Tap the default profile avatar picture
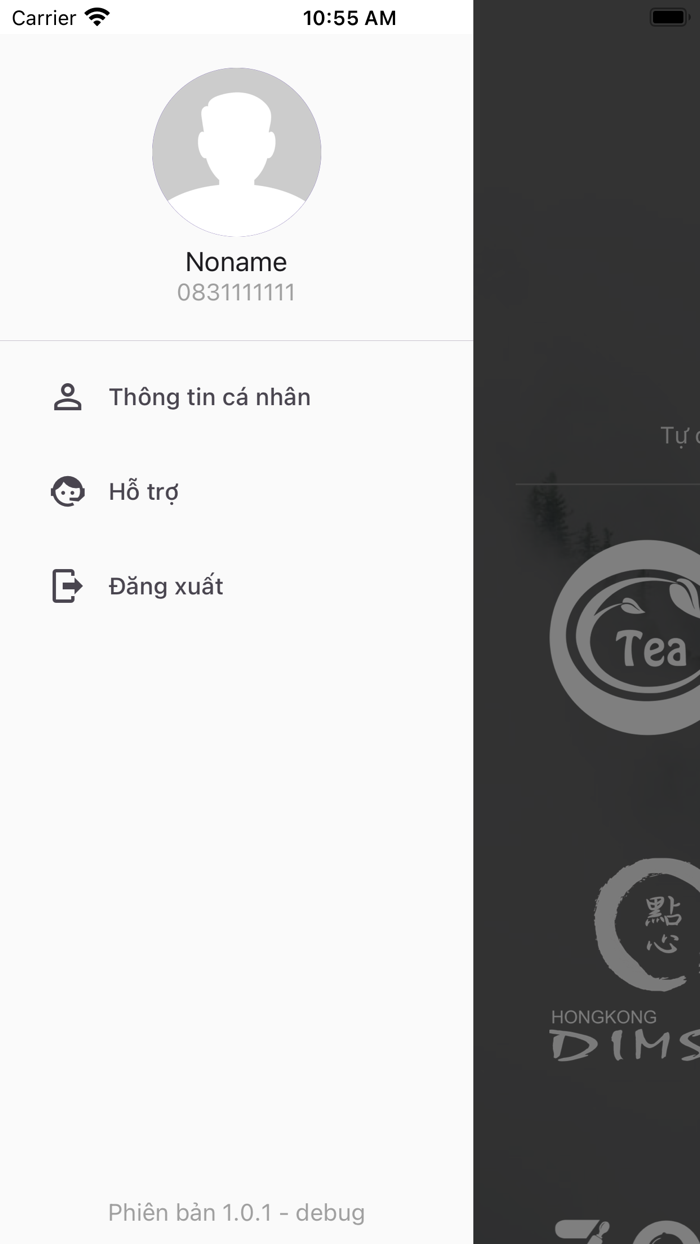This screenshot has height=1244, width=700. pos(236,152)
